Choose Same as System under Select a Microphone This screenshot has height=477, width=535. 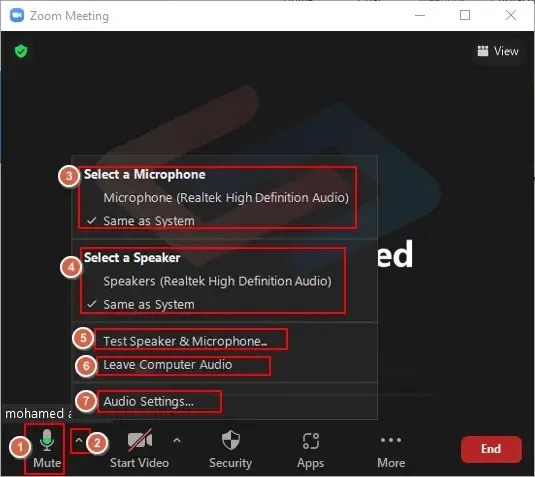pos(149,221)
